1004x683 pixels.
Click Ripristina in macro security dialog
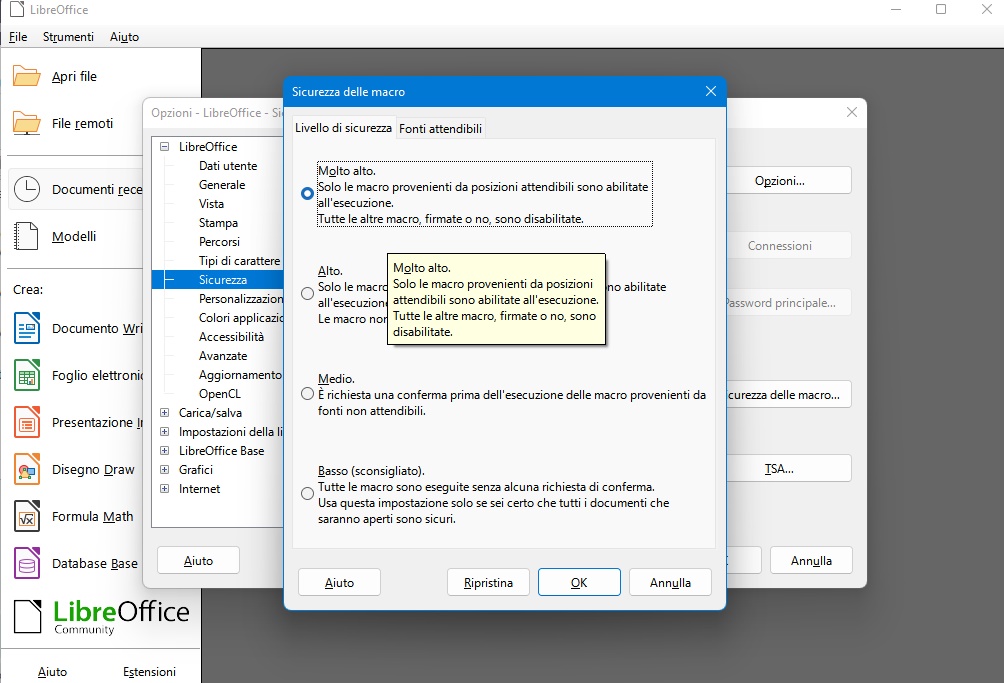pyautogui.click(x=489, y=583)
